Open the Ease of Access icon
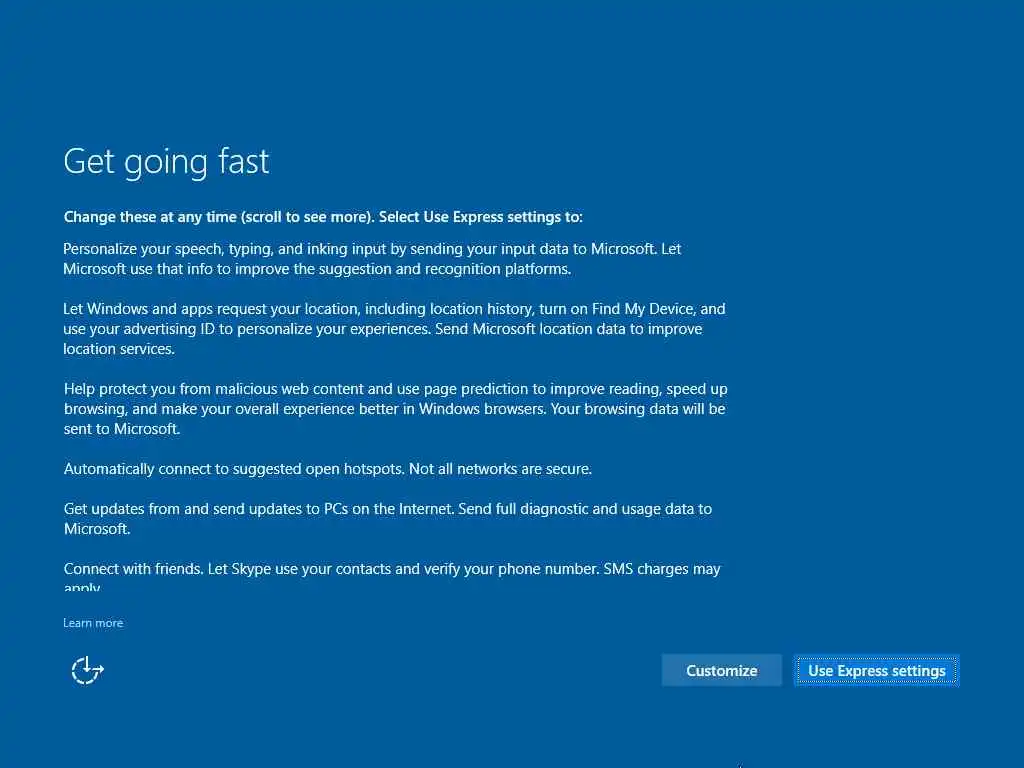 (x=87, y=670)
